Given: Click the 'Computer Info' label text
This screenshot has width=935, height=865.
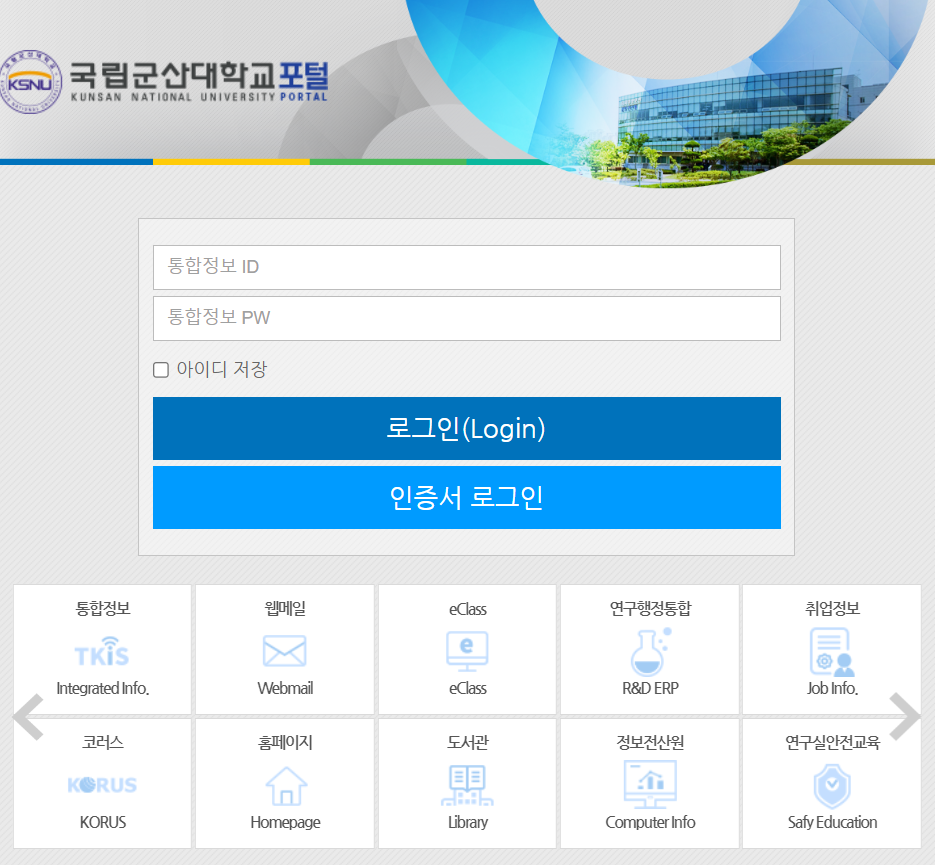Looking at the screenshot, I should [650, 823].
